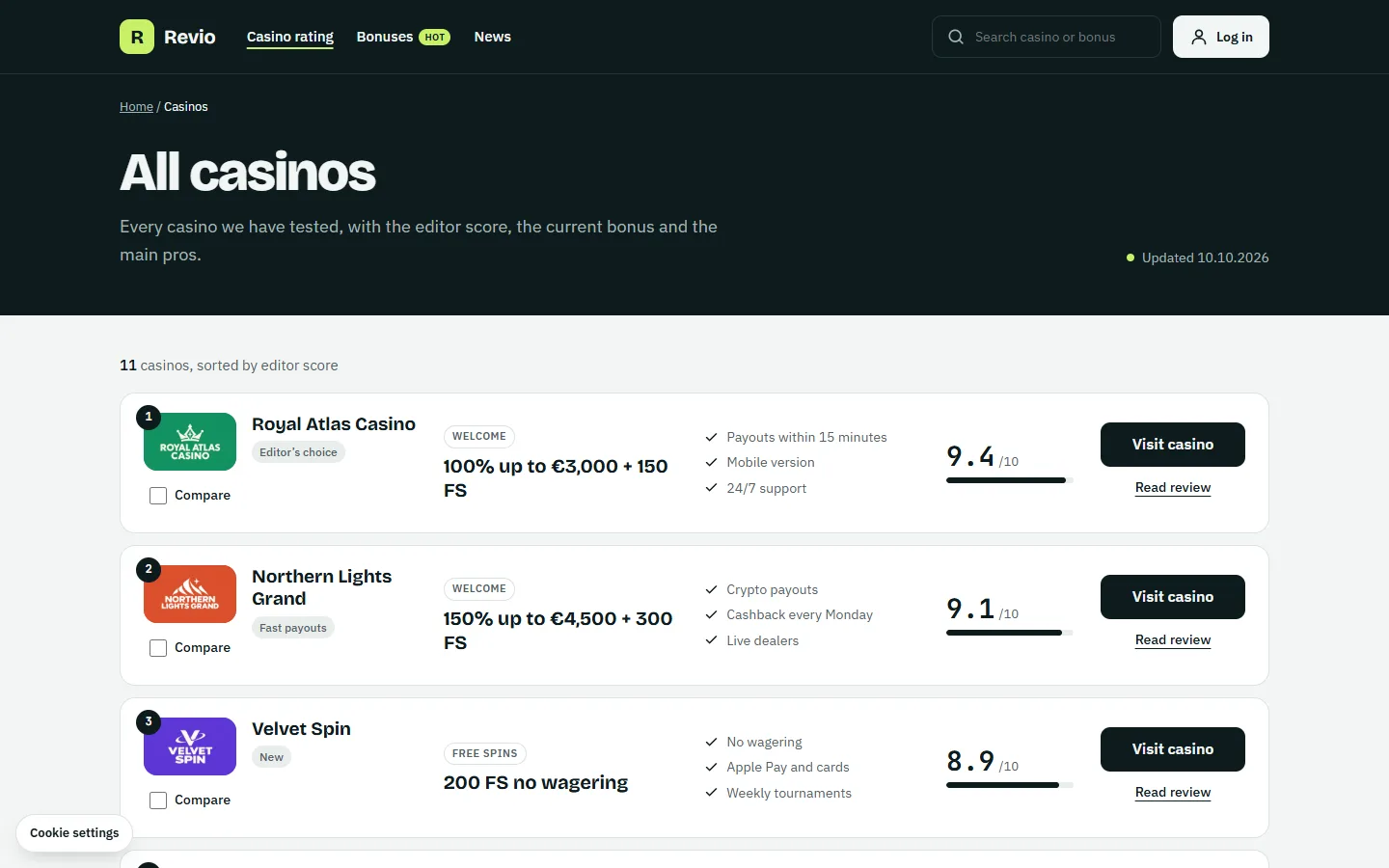Screen dimensions: 1389x868
Task: Click the 9.4 score bar
Action: click(x=1010, y=480)
